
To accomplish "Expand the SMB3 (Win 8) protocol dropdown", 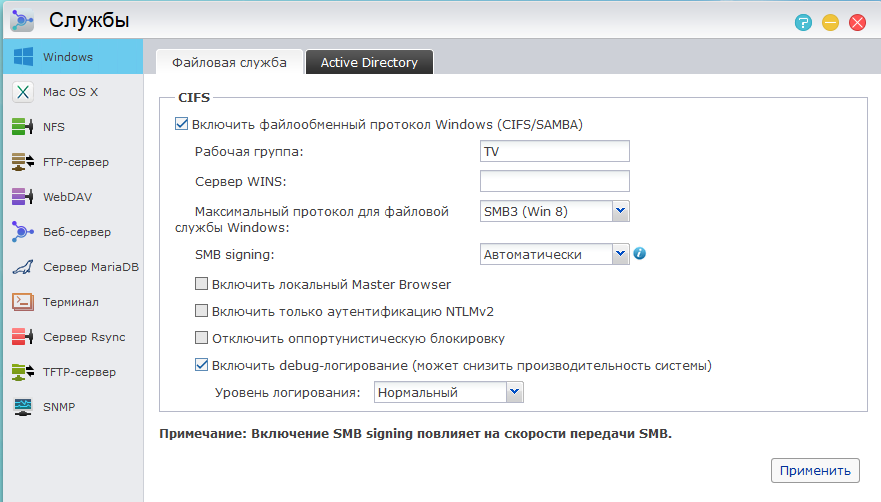I will 619,210.
